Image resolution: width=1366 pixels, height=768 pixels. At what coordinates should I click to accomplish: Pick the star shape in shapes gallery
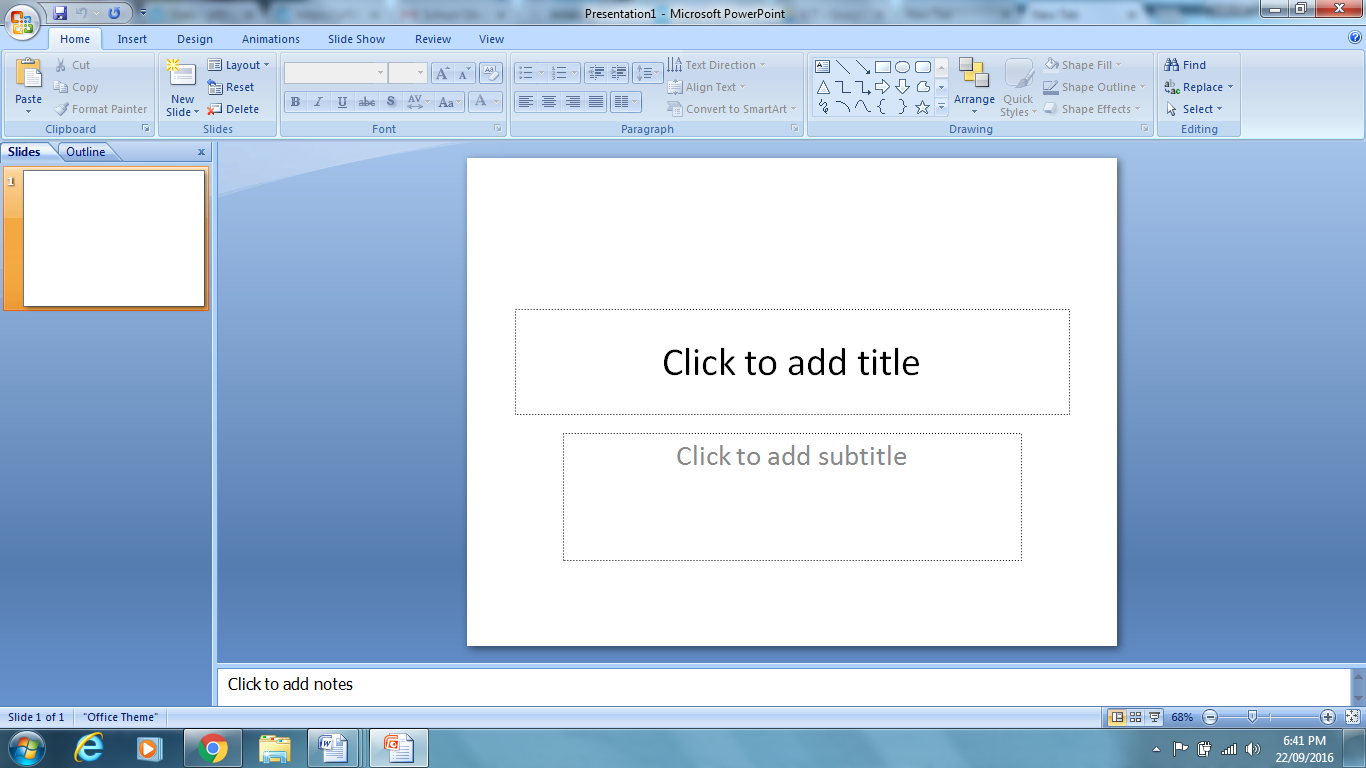coord(922,107)
